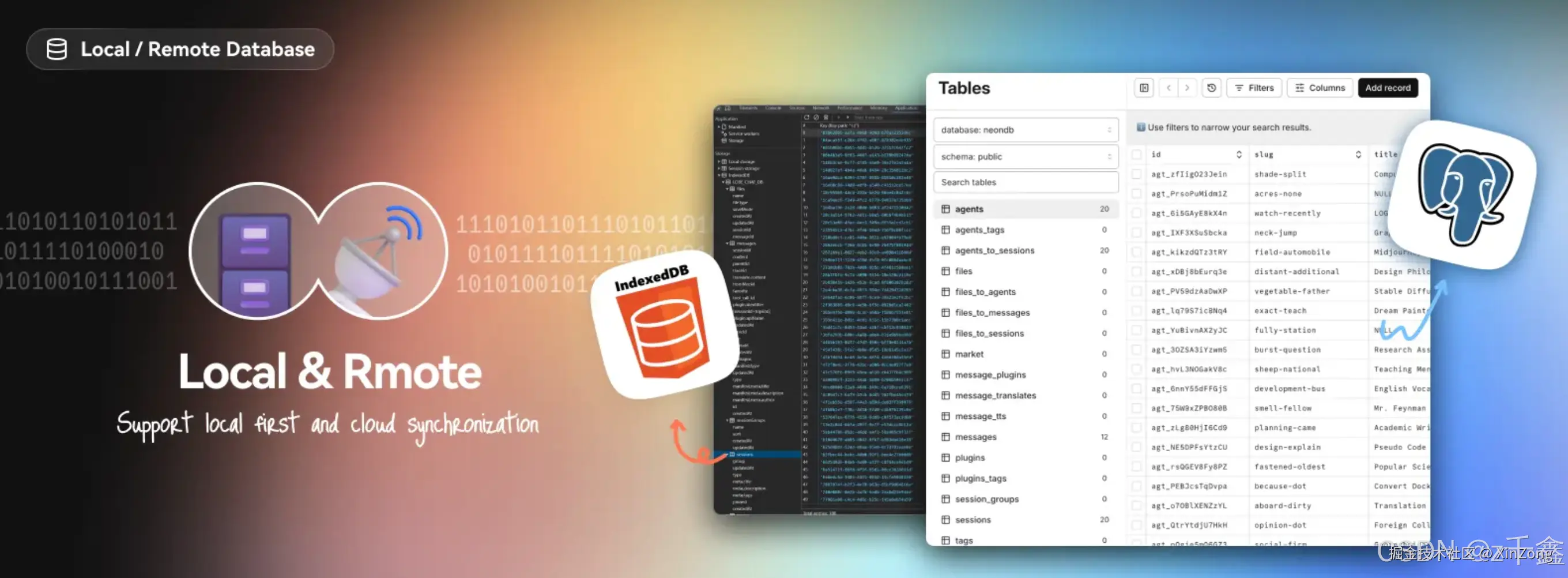Click DevTools next page play arrow
This screenshot has height=578, width=1568.
click(848, 118)
